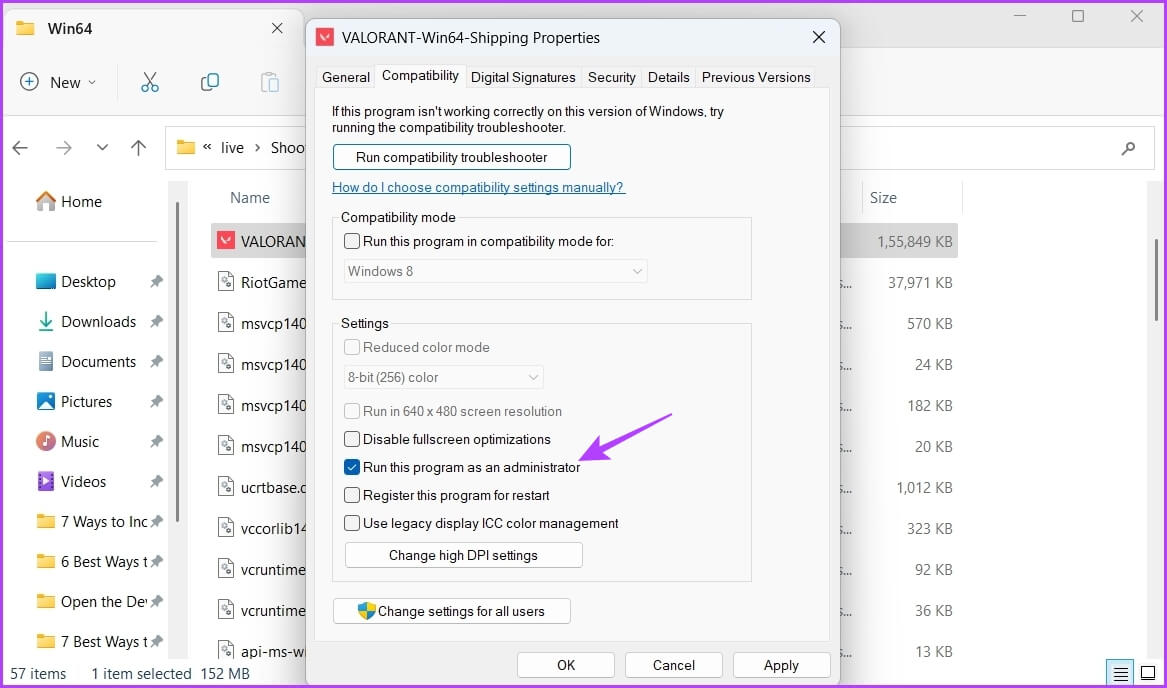Enable 'Use legacy display ICC color management'
Screen dimensions: 1167x688
point(352,523)
